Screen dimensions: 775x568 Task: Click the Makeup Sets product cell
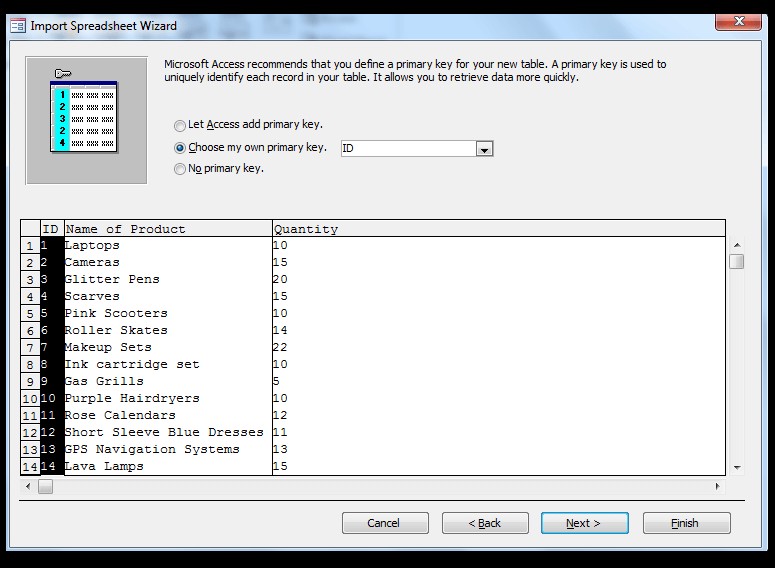168,348
